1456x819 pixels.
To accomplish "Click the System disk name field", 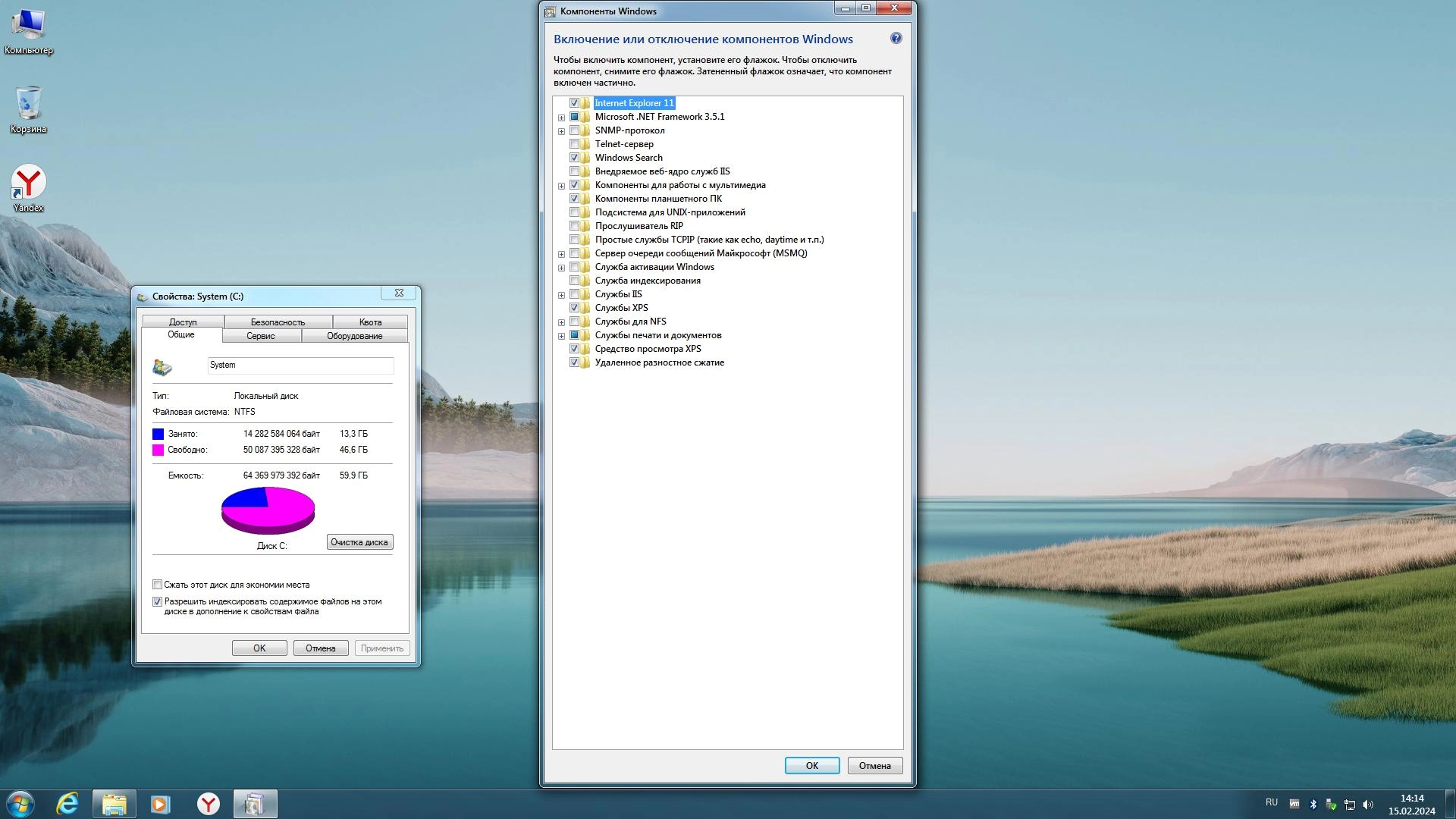I will (x=300, y=366).
